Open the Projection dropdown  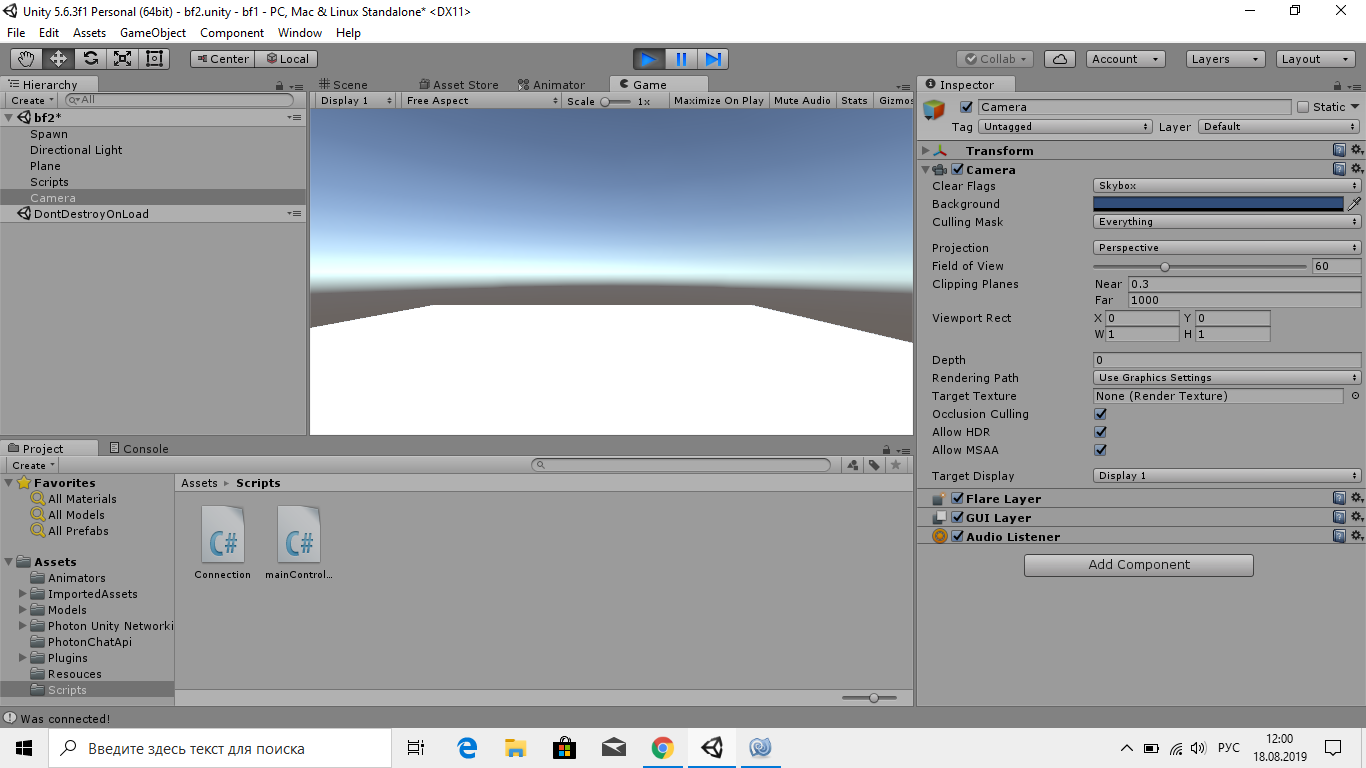click(1227, 248)
